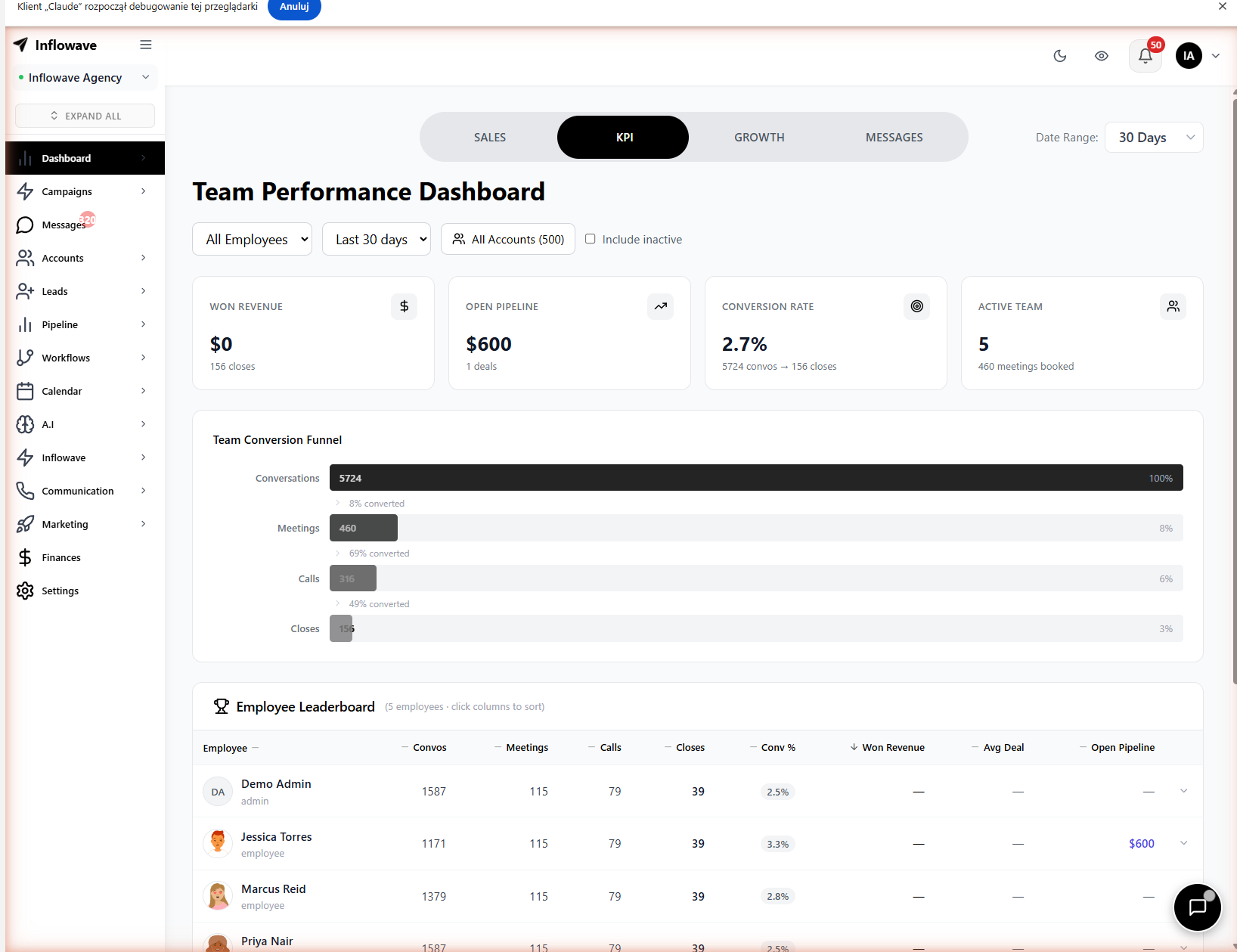1237x952 pixels.
Task: Enable the Include inactive checkbox
Action: tap(590, 239)
